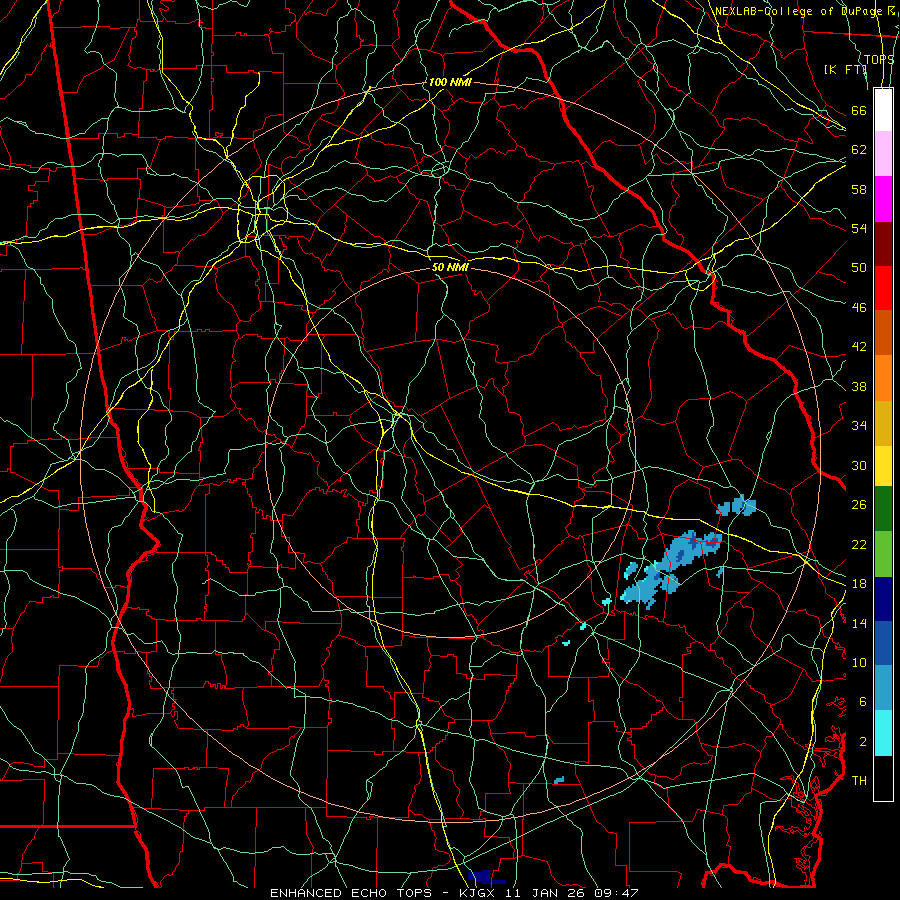The width and height of the screenshot is (900, 900).
Task: Click the dark green 26 kft swatch
Action: point(883,509)
